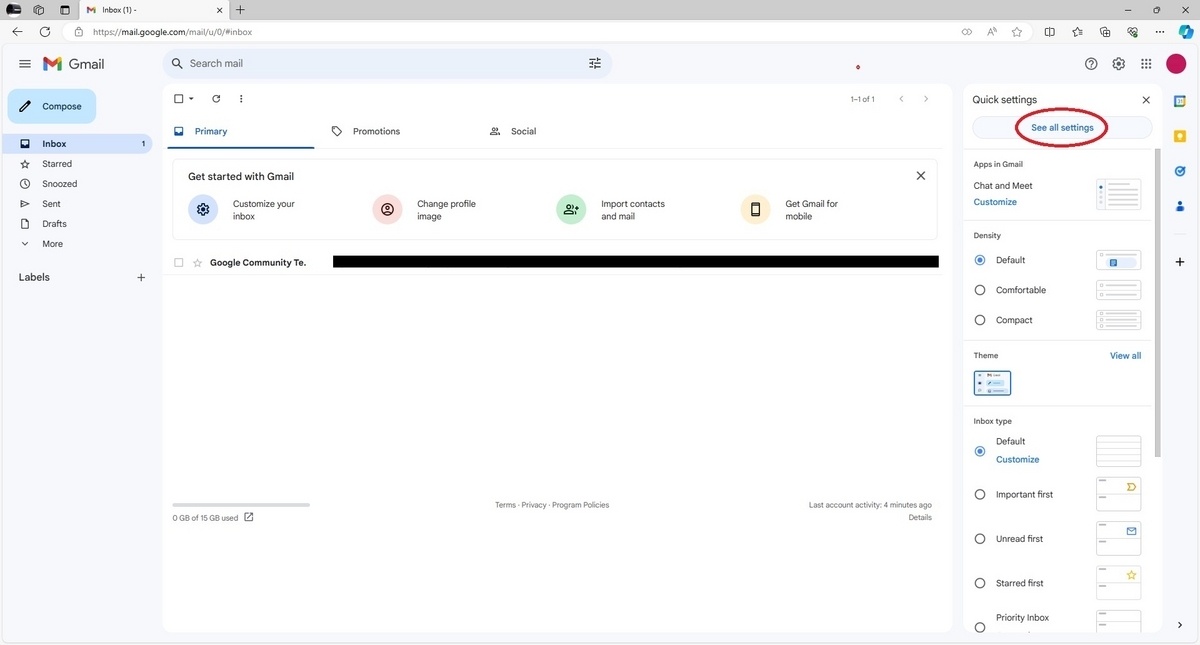Open the Support help icon
The height and width of the screenshot is (645, 1200).
1091,64
